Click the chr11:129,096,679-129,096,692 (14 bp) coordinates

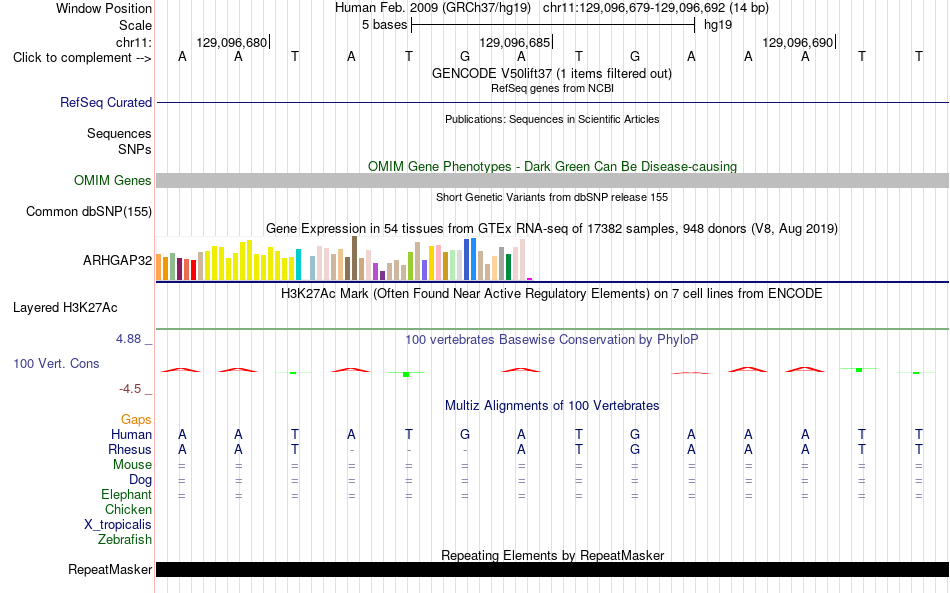coord(656,8)
